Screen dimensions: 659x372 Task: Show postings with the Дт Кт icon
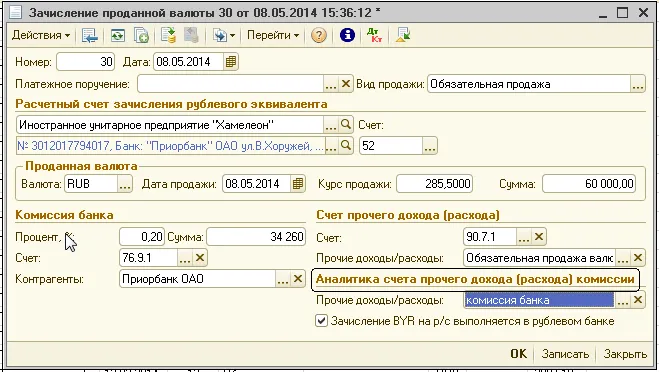click(x=374, y=36)
